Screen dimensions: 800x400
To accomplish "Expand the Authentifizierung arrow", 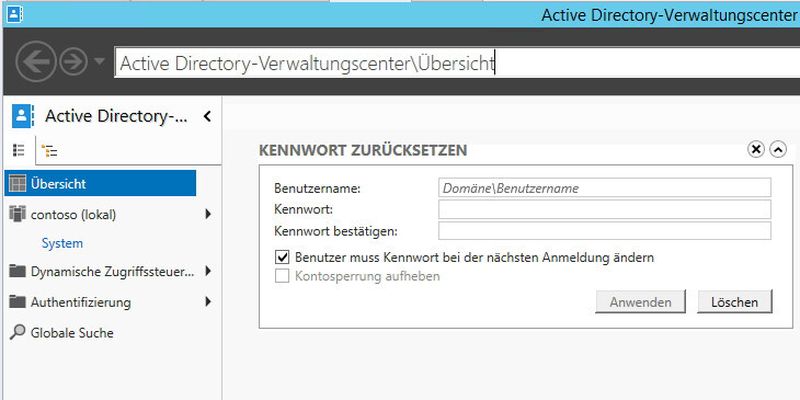I will [x=208, y=302].
